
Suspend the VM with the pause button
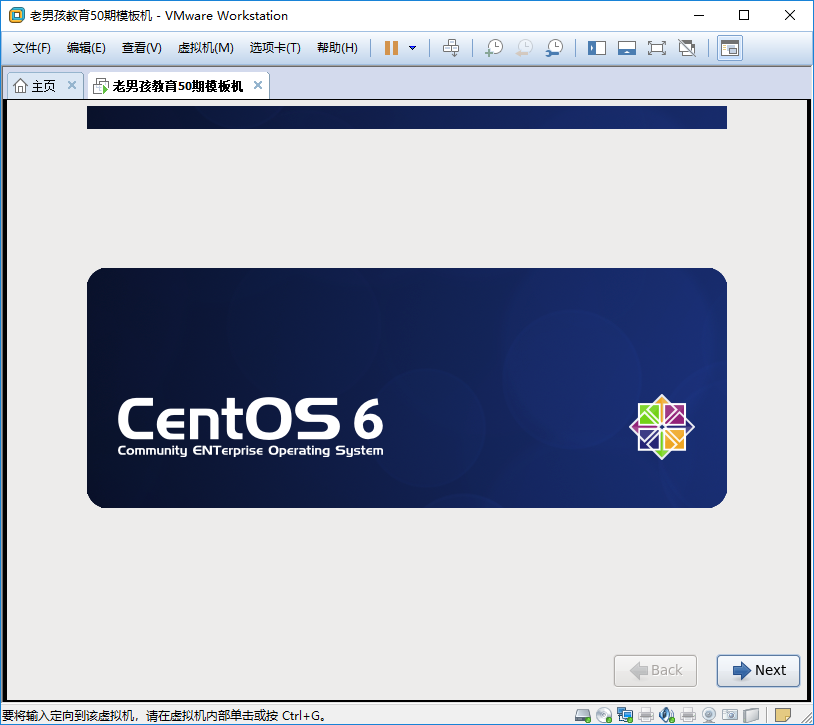(391, 48)
